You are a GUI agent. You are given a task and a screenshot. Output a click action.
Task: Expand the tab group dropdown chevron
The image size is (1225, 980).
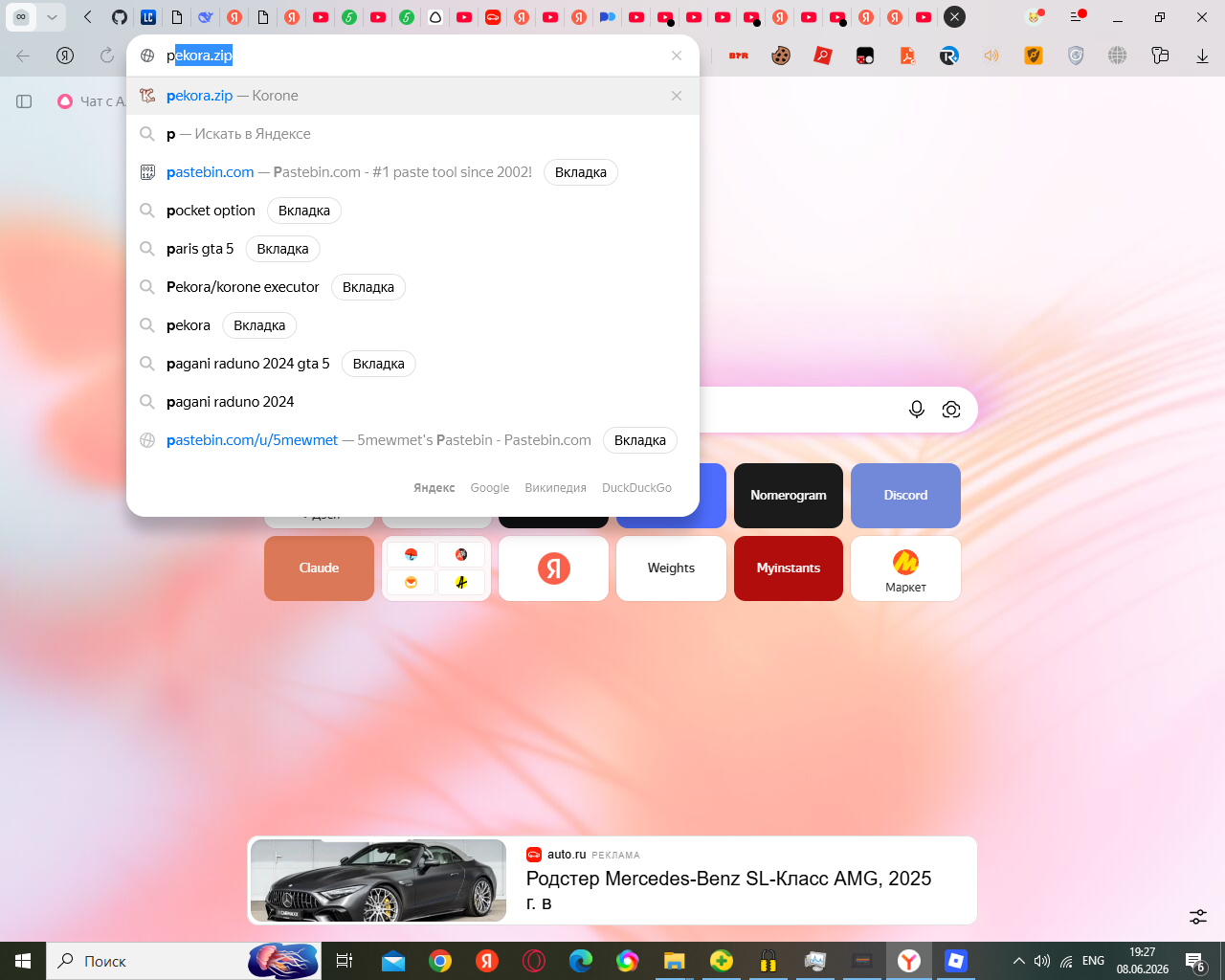53,17
